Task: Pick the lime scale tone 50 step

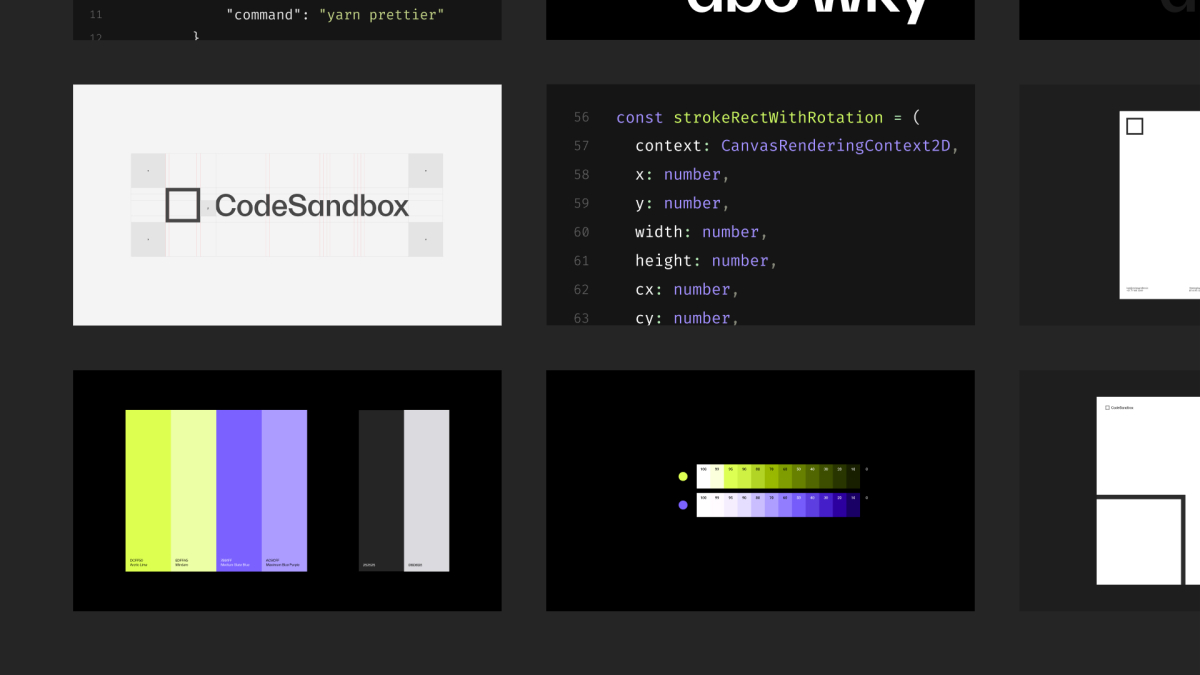Action: click(799, 476)
